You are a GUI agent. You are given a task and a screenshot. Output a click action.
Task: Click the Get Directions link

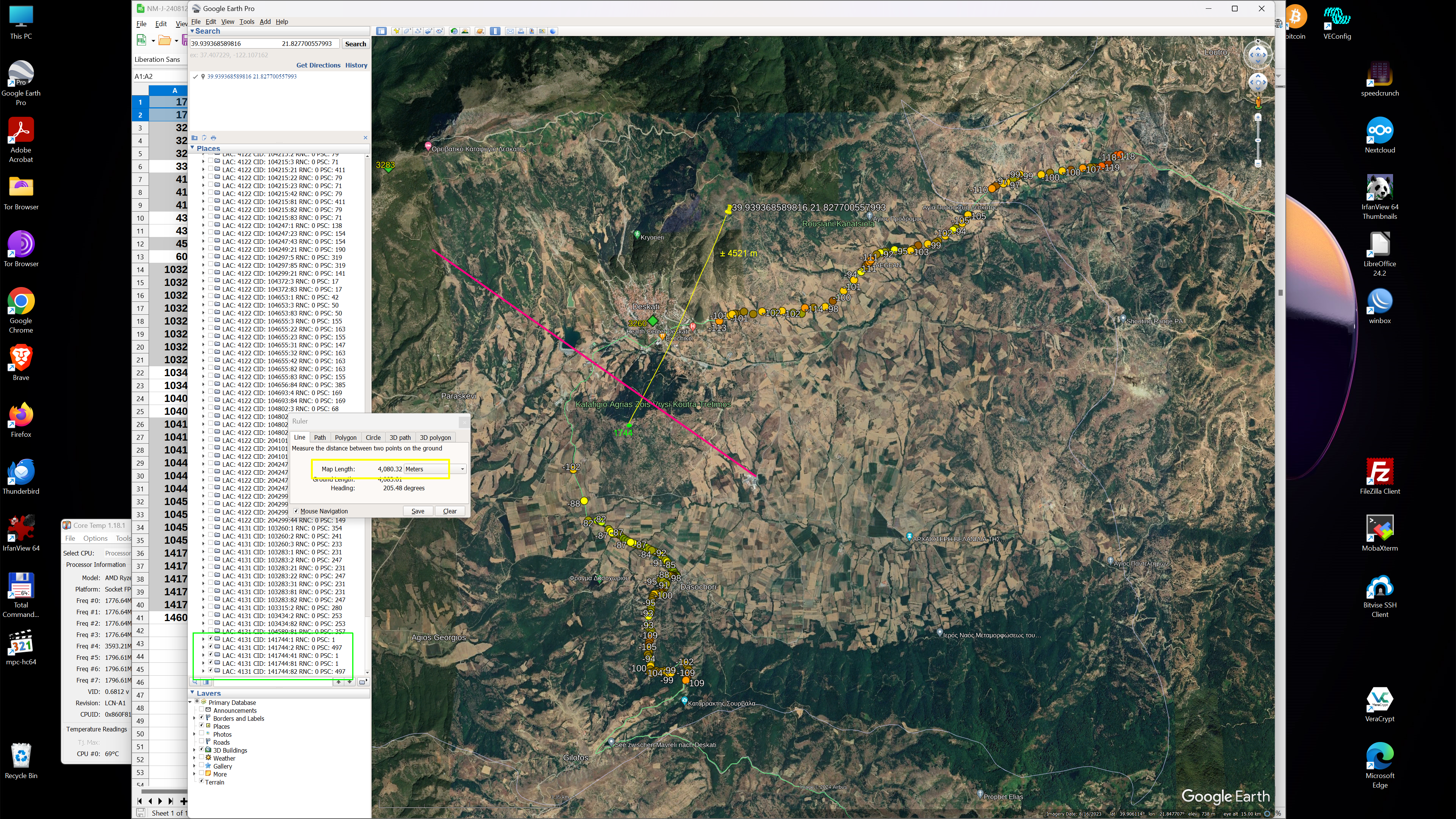[318, 65]
